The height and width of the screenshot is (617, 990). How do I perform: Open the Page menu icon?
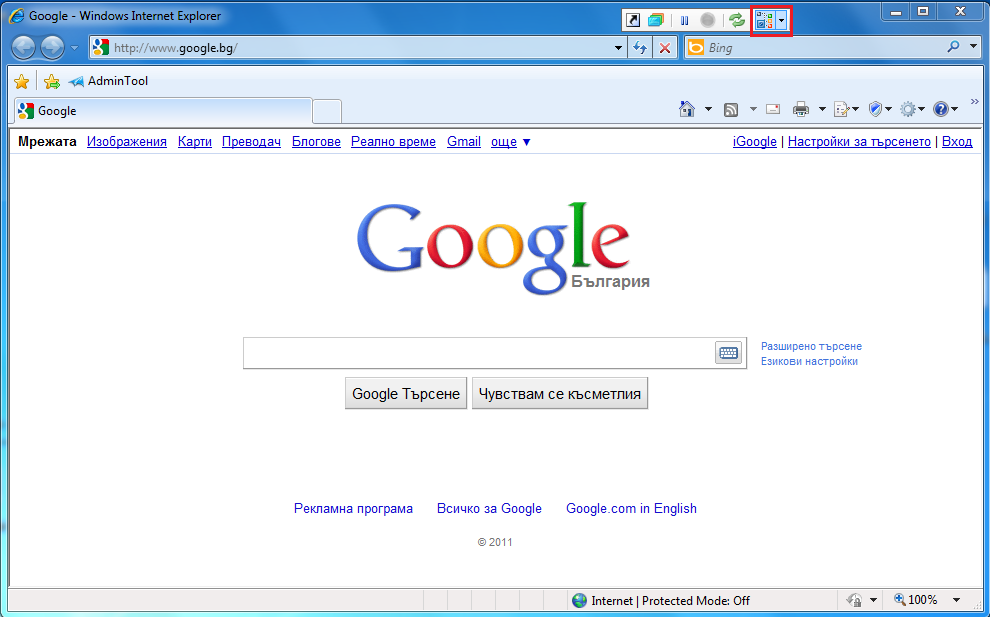coord(846,110)
